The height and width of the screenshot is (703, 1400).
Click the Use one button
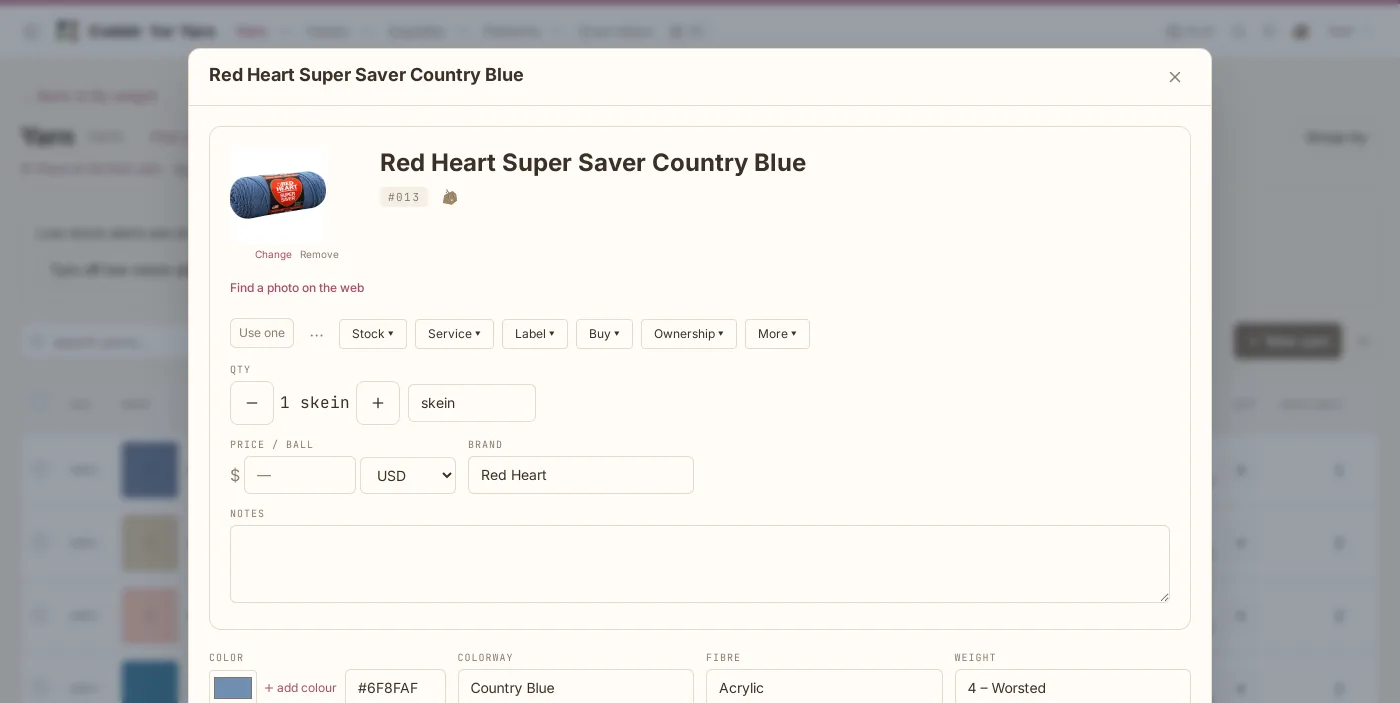262,333
